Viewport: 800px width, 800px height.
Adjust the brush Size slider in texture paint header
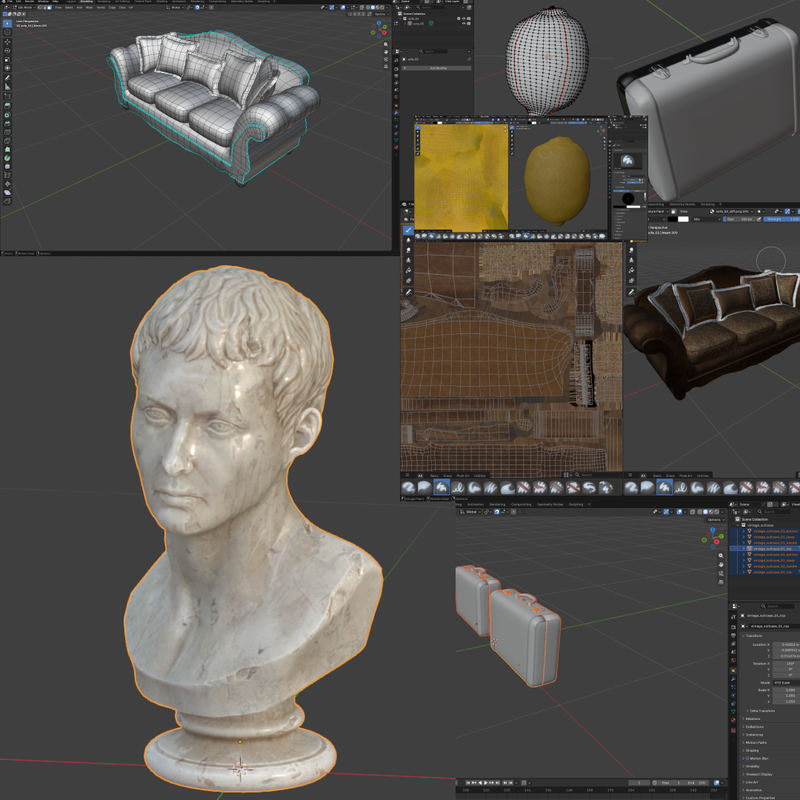(x=740, y=219)
